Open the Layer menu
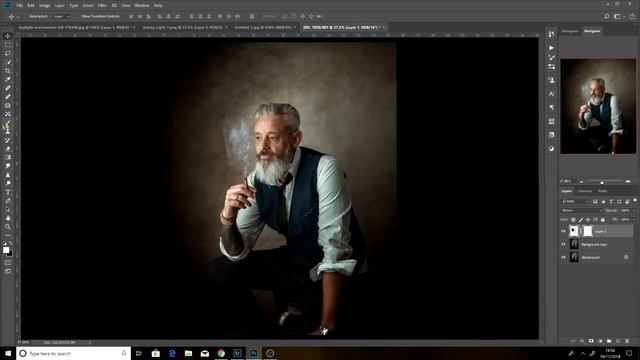 [60, 6]
